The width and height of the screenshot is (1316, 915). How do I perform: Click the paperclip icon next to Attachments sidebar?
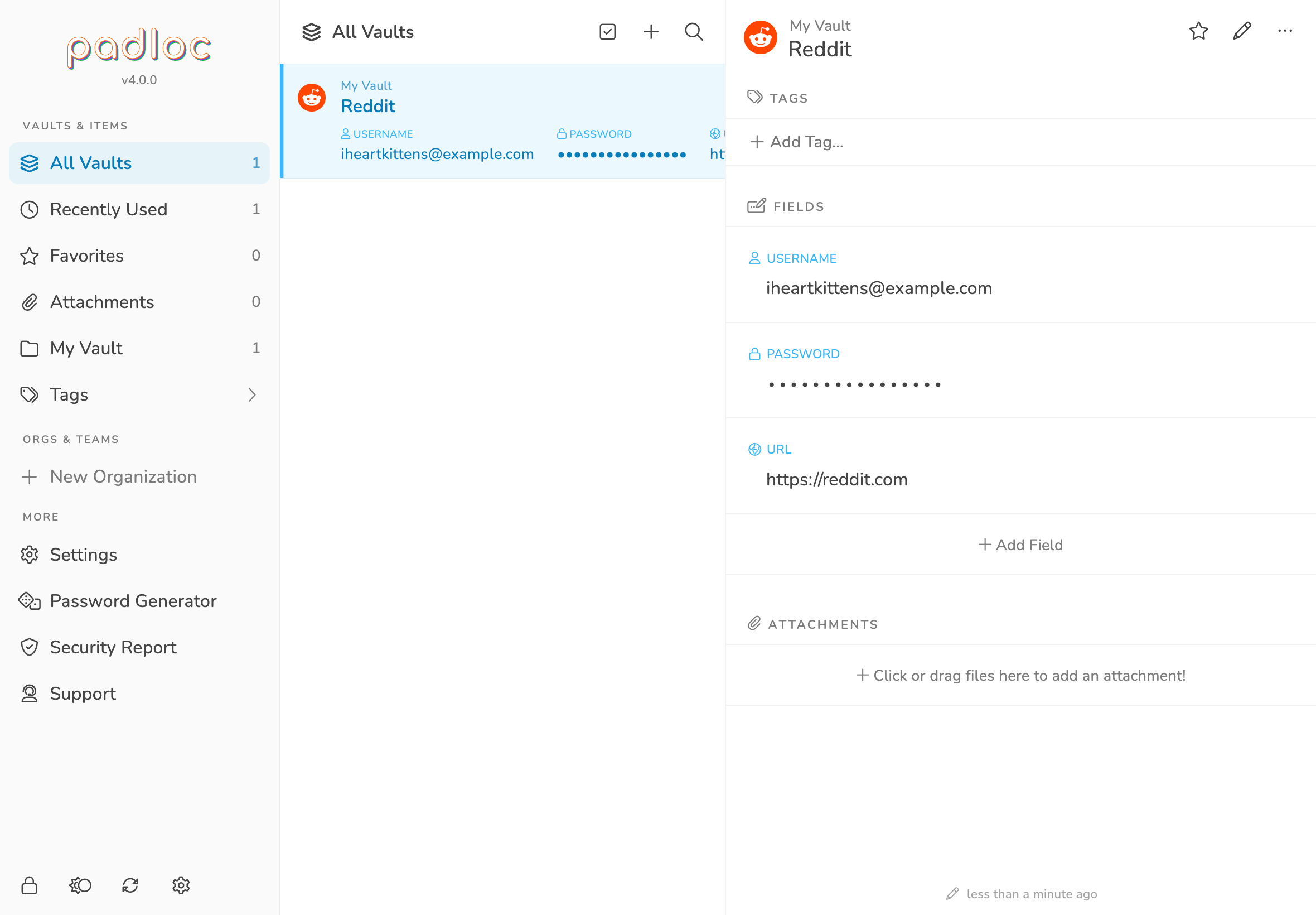coord(29,302)
